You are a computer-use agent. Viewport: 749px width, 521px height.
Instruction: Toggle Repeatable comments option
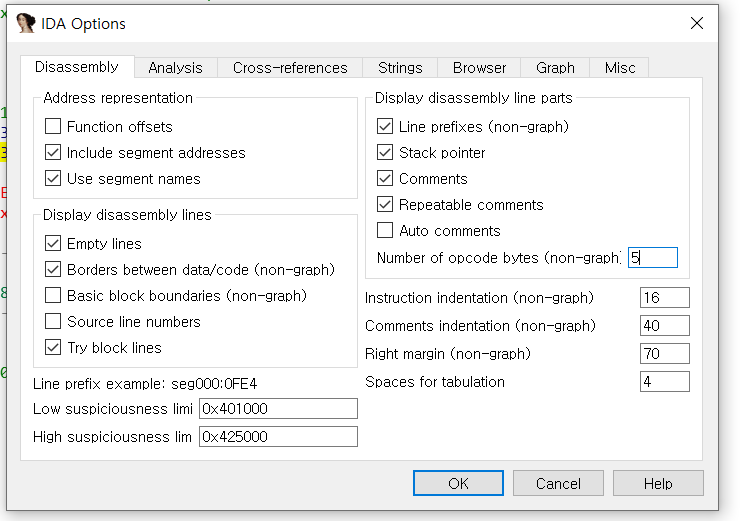click(385, 204)
